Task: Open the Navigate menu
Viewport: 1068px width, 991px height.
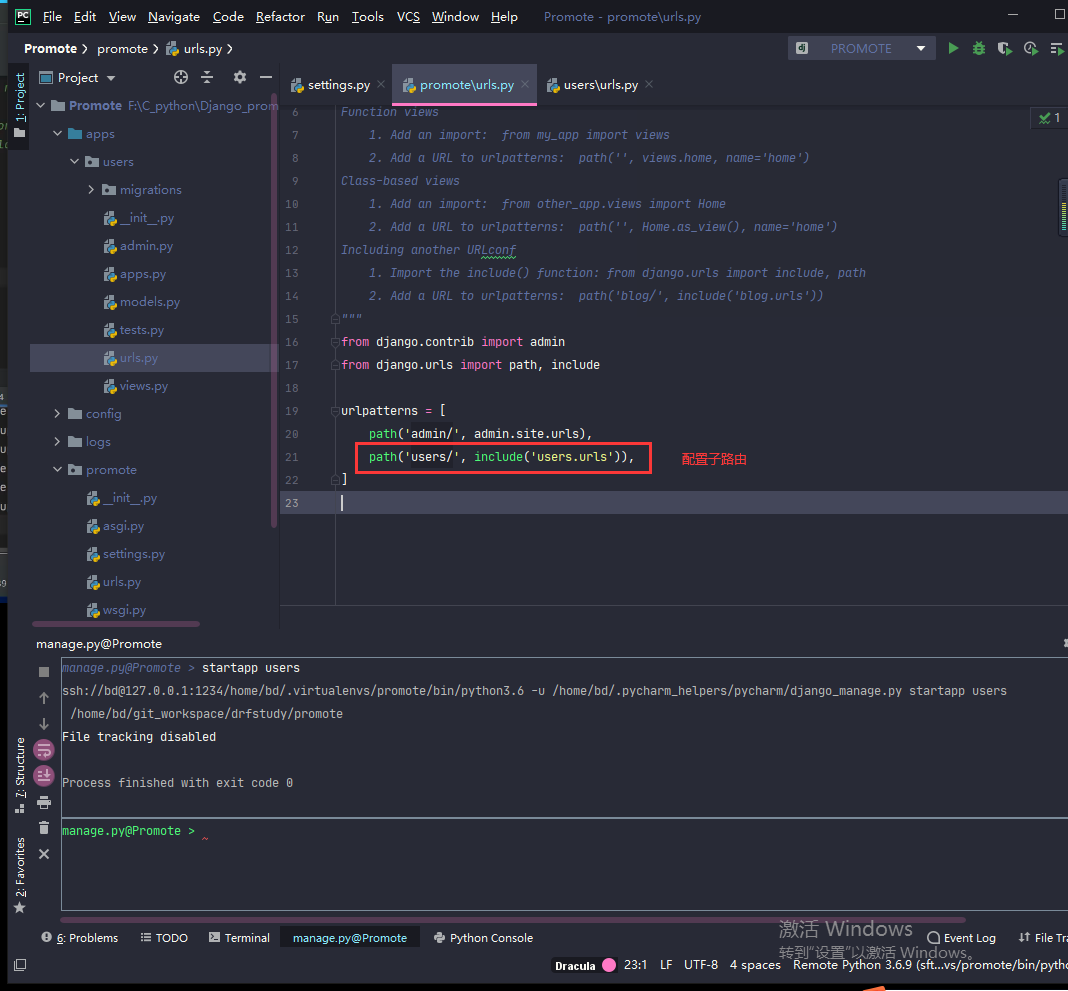Action: tap(174, 16)
